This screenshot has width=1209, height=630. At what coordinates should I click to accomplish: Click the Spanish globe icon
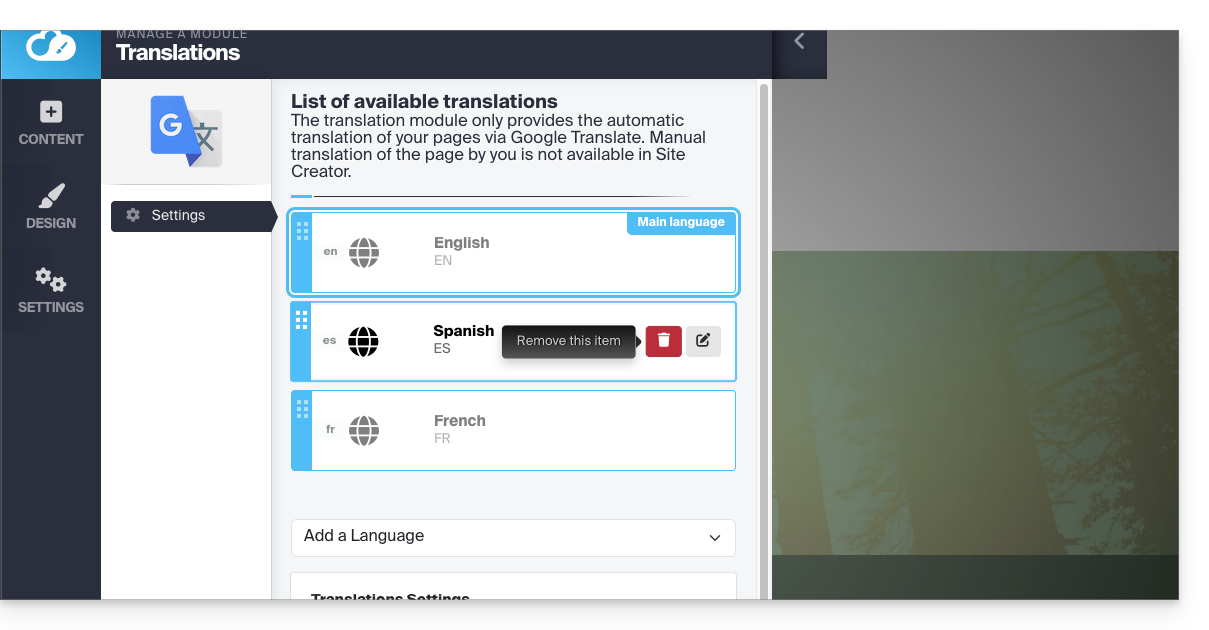click(364, 341)
